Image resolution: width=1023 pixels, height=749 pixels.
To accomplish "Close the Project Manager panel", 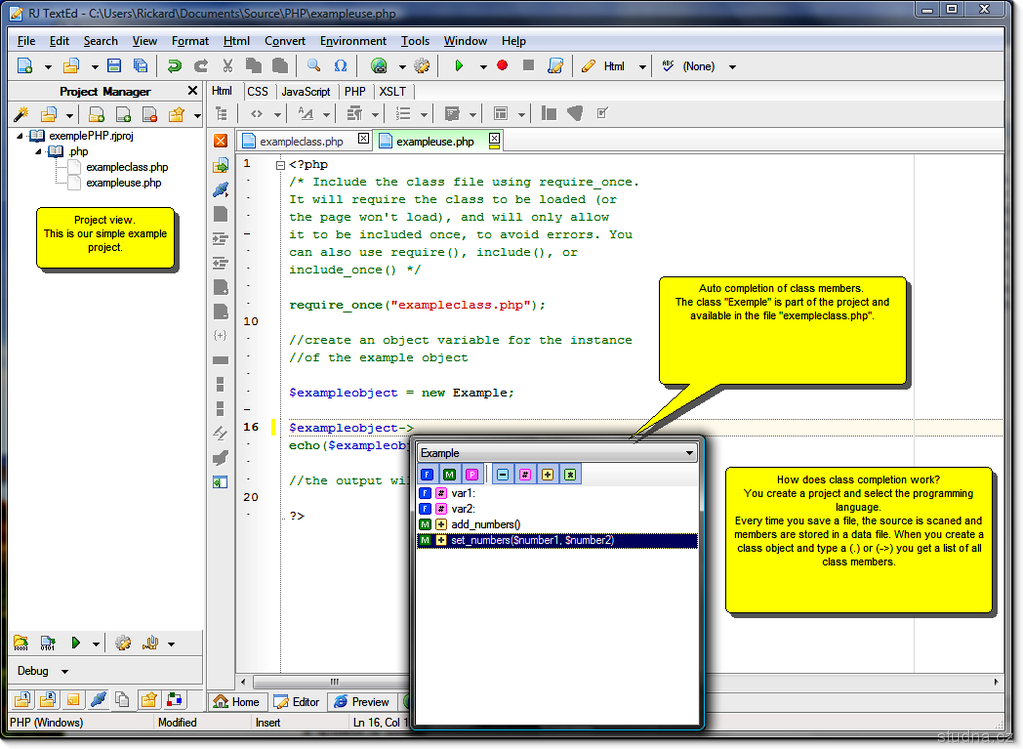I will [193, 91].
